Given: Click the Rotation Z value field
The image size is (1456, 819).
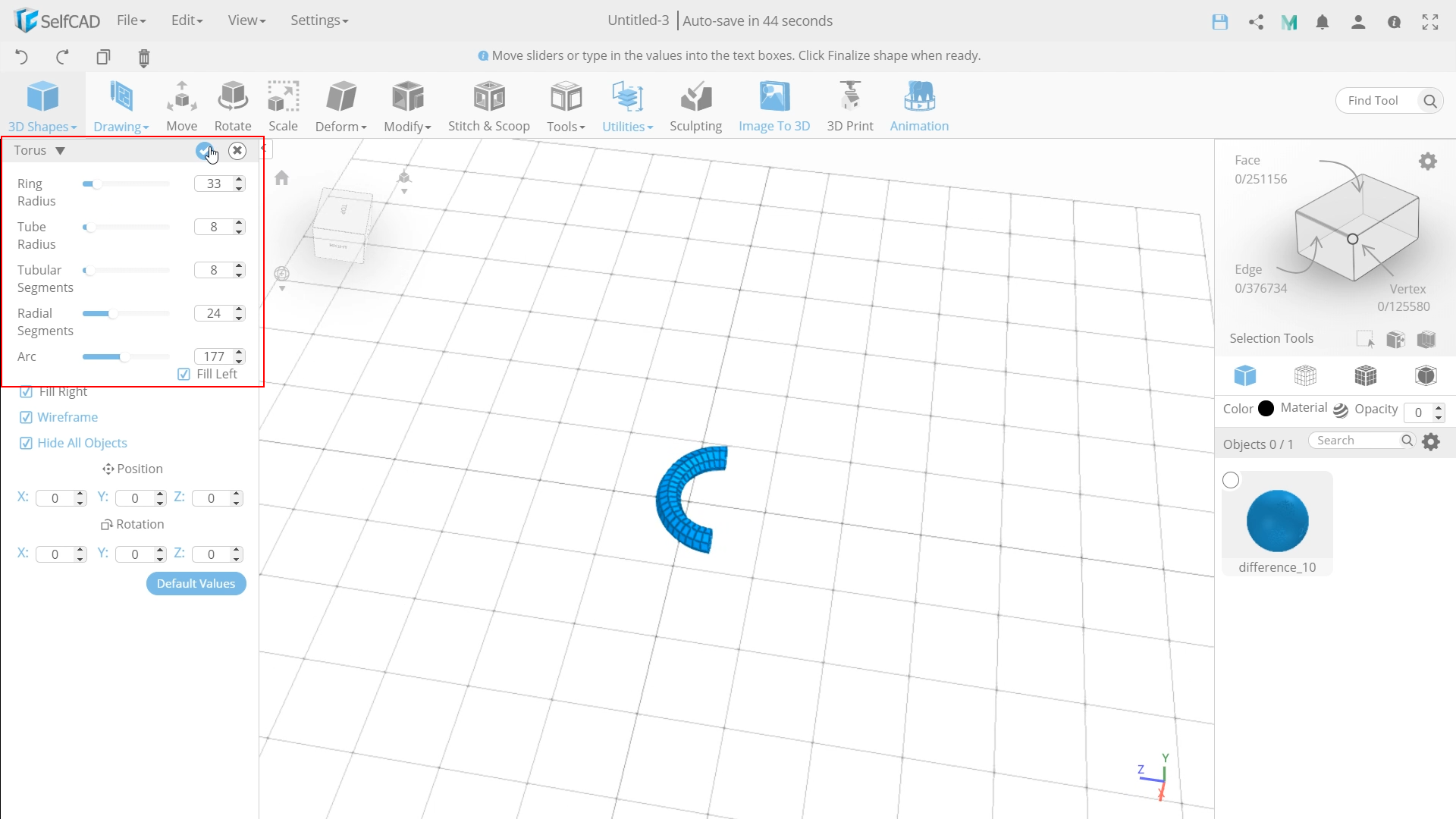Looking at the screenshot, I should click(x=211, y=554).
